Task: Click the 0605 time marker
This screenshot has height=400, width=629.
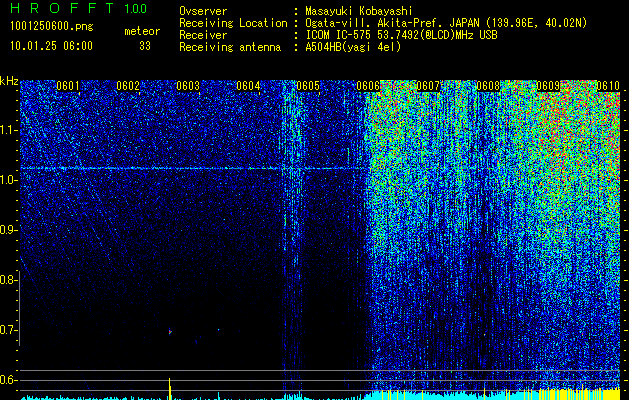Action: tap(308, 86)
